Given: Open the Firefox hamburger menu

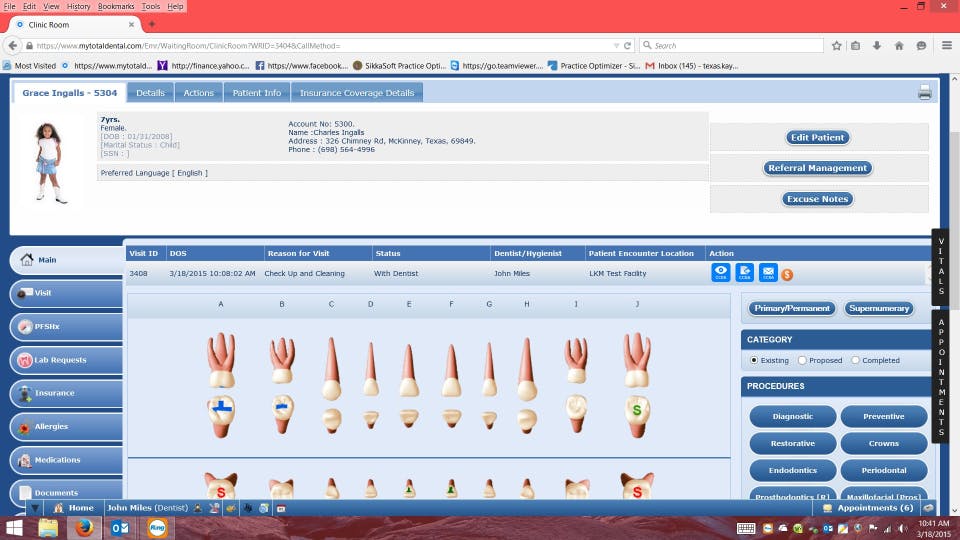Looking at the screenshot, I should tap(947, 46).
